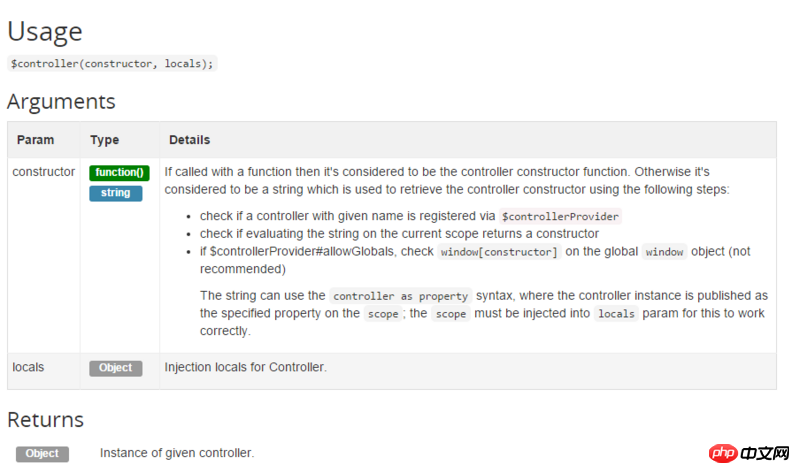Click the $controller(constructor, locals); code snippet
The width and height of the screenshot is (800, 473).
click(x=111, y=63)
